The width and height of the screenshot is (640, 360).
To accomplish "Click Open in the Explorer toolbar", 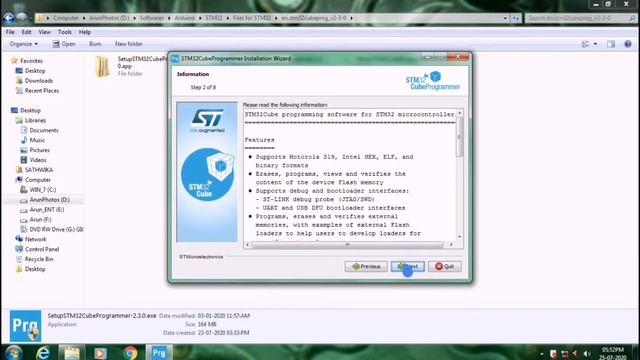I will 64,44.
